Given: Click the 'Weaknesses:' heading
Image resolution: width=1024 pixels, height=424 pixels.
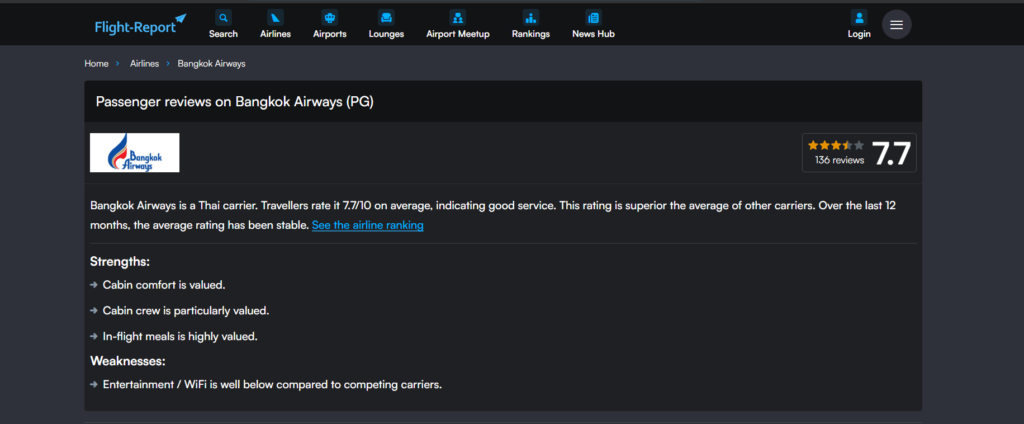Looking at the screenshot, I should pyautogui.click(x=128, y=361).
